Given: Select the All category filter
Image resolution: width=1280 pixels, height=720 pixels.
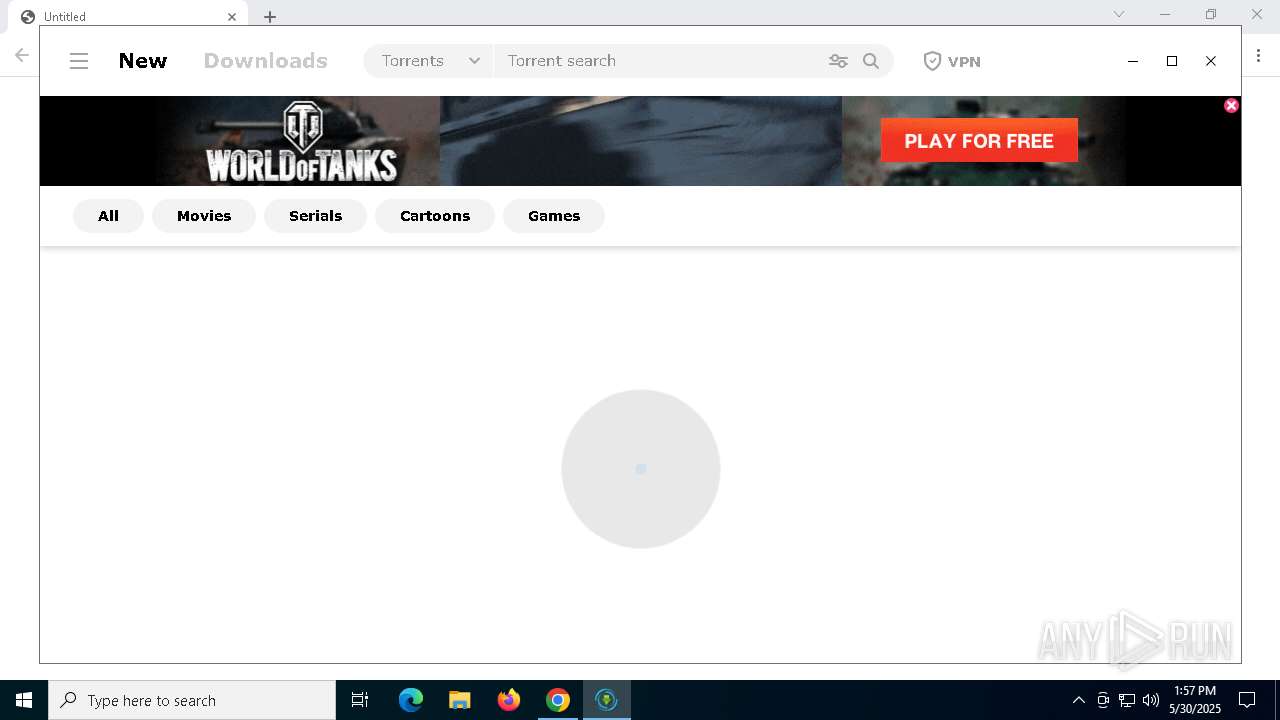Looking at the screenshot, I should point(108,216).
